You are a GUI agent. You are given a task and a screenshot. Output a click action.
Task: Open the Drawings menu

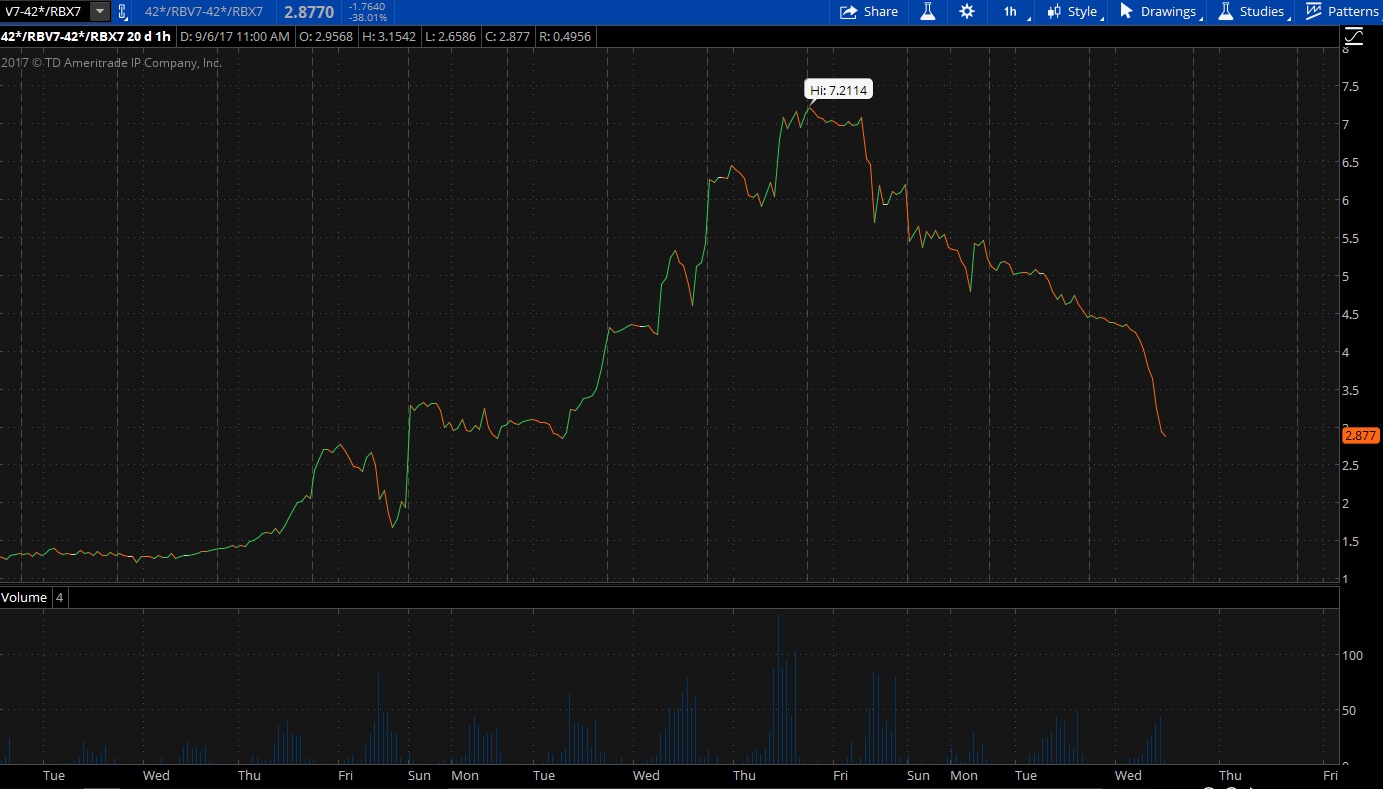[1158, 12]
